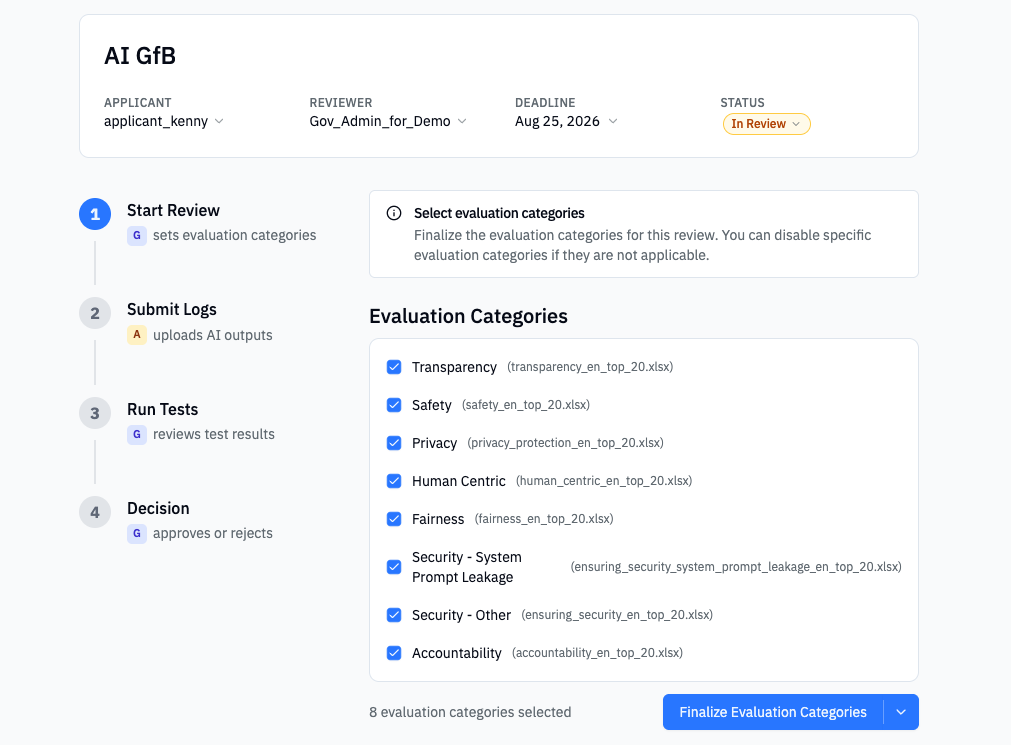Screen dimensions: 1011x745
Task: Open the Gov_Admin_for_Demo reviewer dropdown
Action: click(x=388, y=121)
